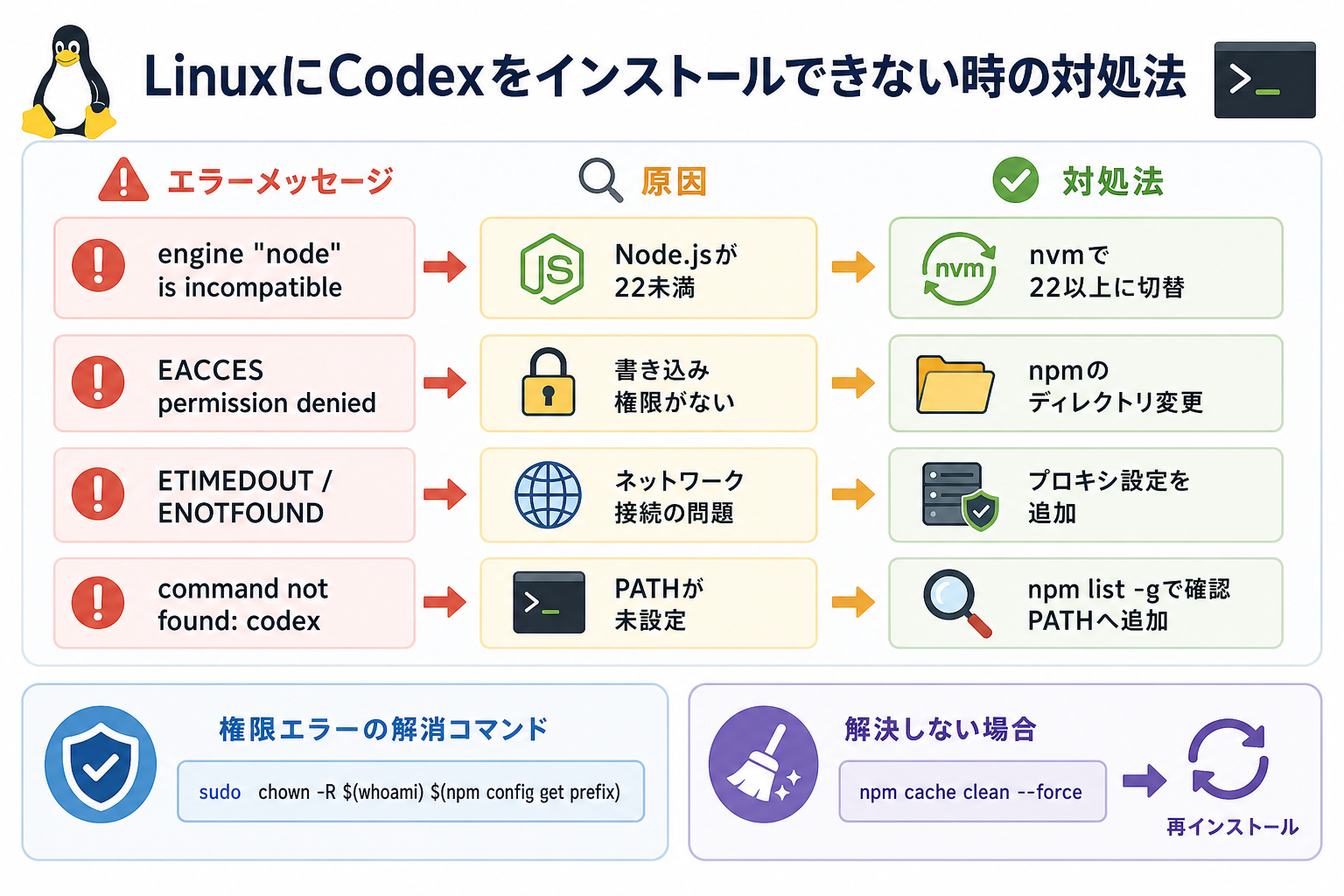1344x896 pixels.
Task: Select the ETIMEDOUT / ENOTFOUND error text
Action: click(x=244, y=496)
